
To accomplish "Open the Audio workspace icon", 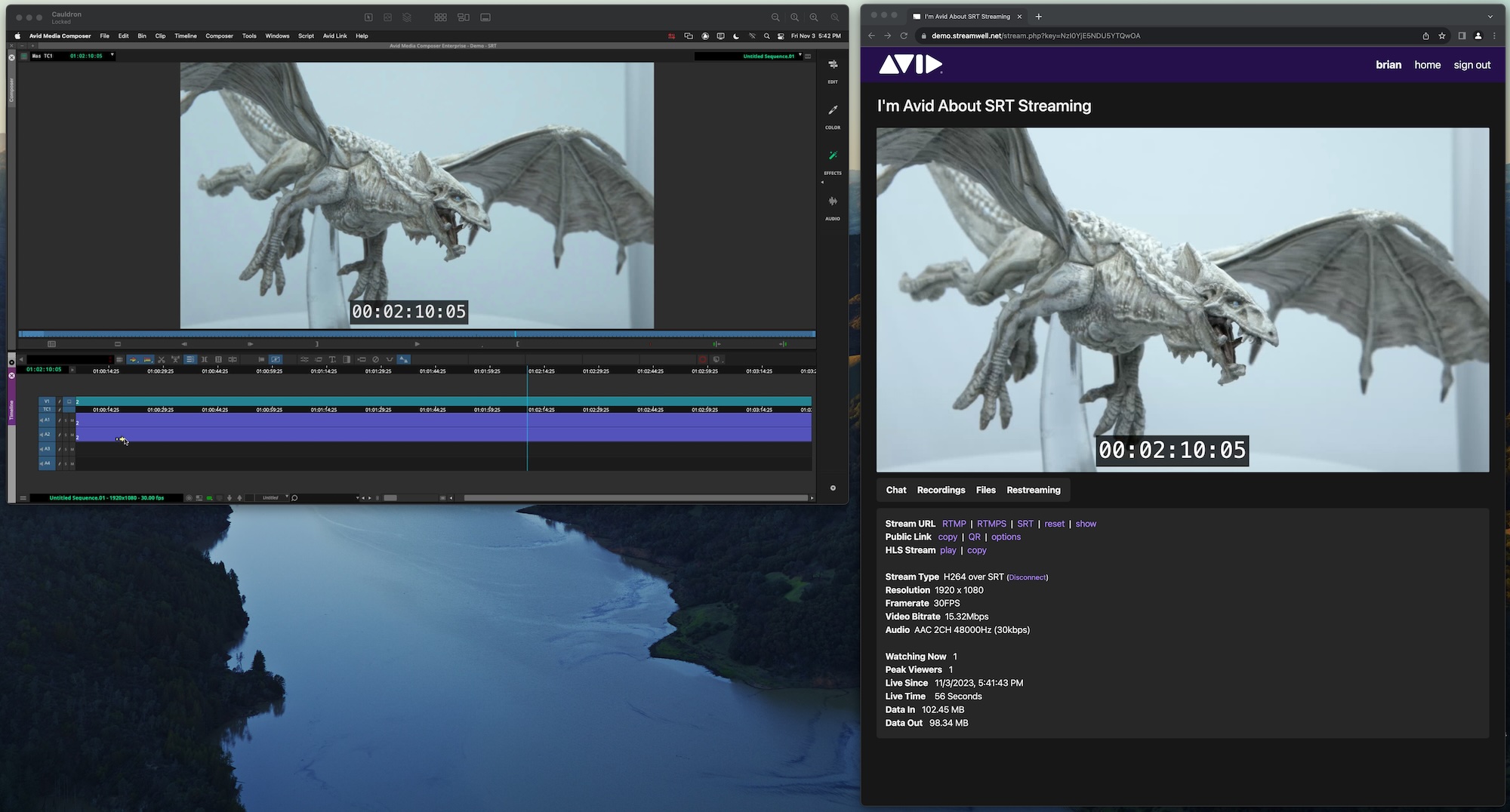I will tap(832, 201).
